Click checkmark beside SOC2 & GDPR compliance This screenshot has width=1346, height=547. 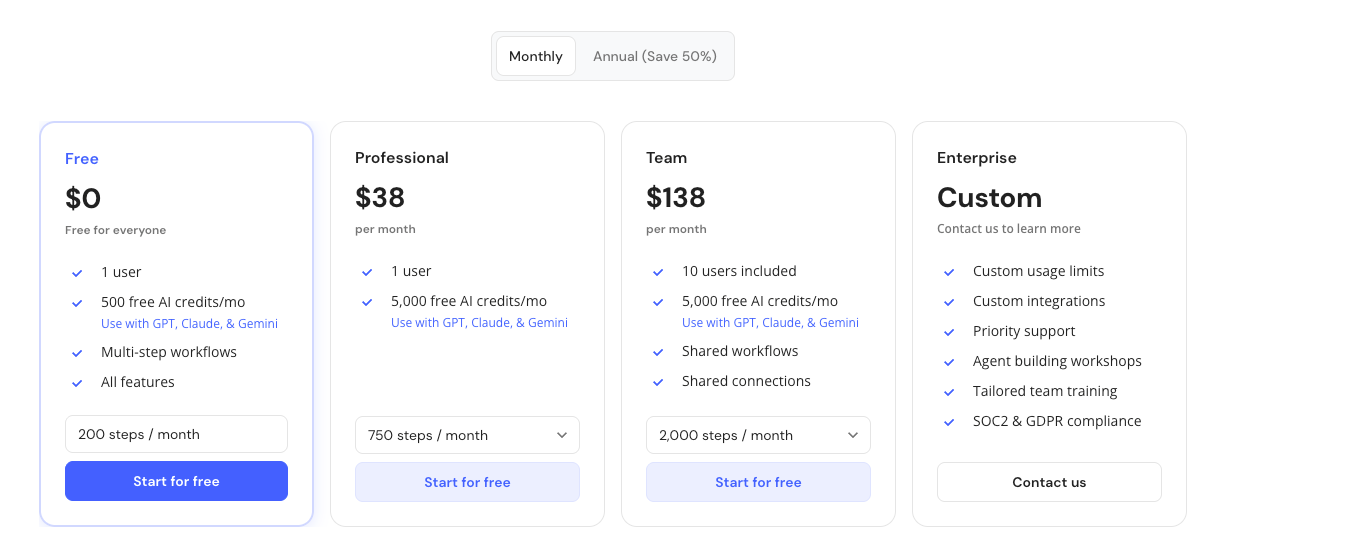click(949, 422)
